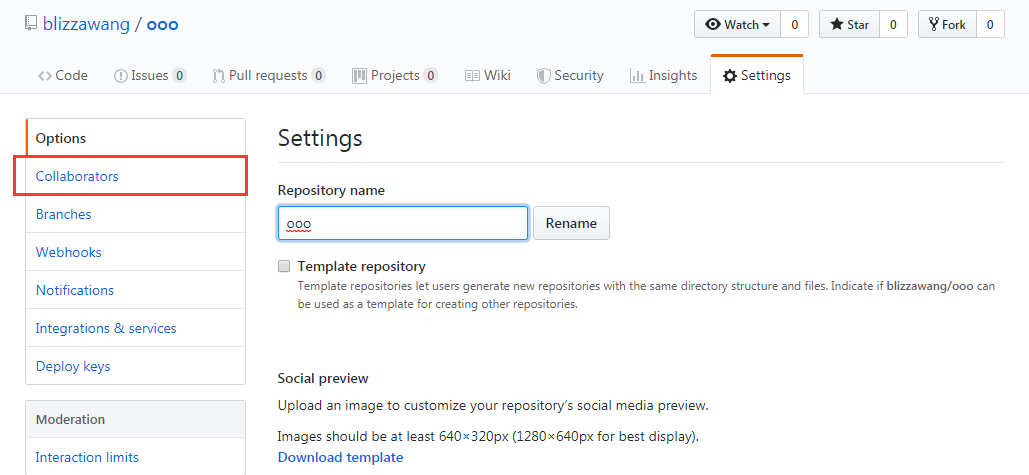The width and height of the screenshot is (1029, 475).
Task: Select Deploy keys in the sidebar
Action: pos(73,366)
